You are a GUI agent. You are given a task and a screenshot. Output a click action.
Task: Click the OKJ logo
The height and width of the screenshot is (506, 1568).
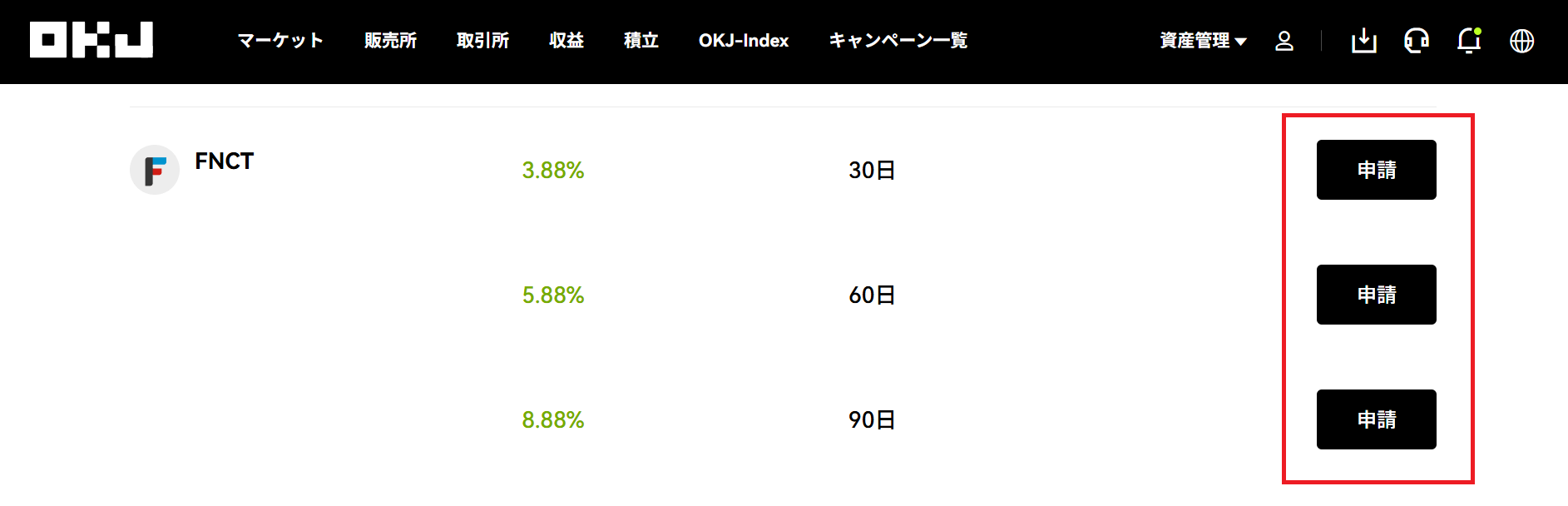[x=92, y=40]
